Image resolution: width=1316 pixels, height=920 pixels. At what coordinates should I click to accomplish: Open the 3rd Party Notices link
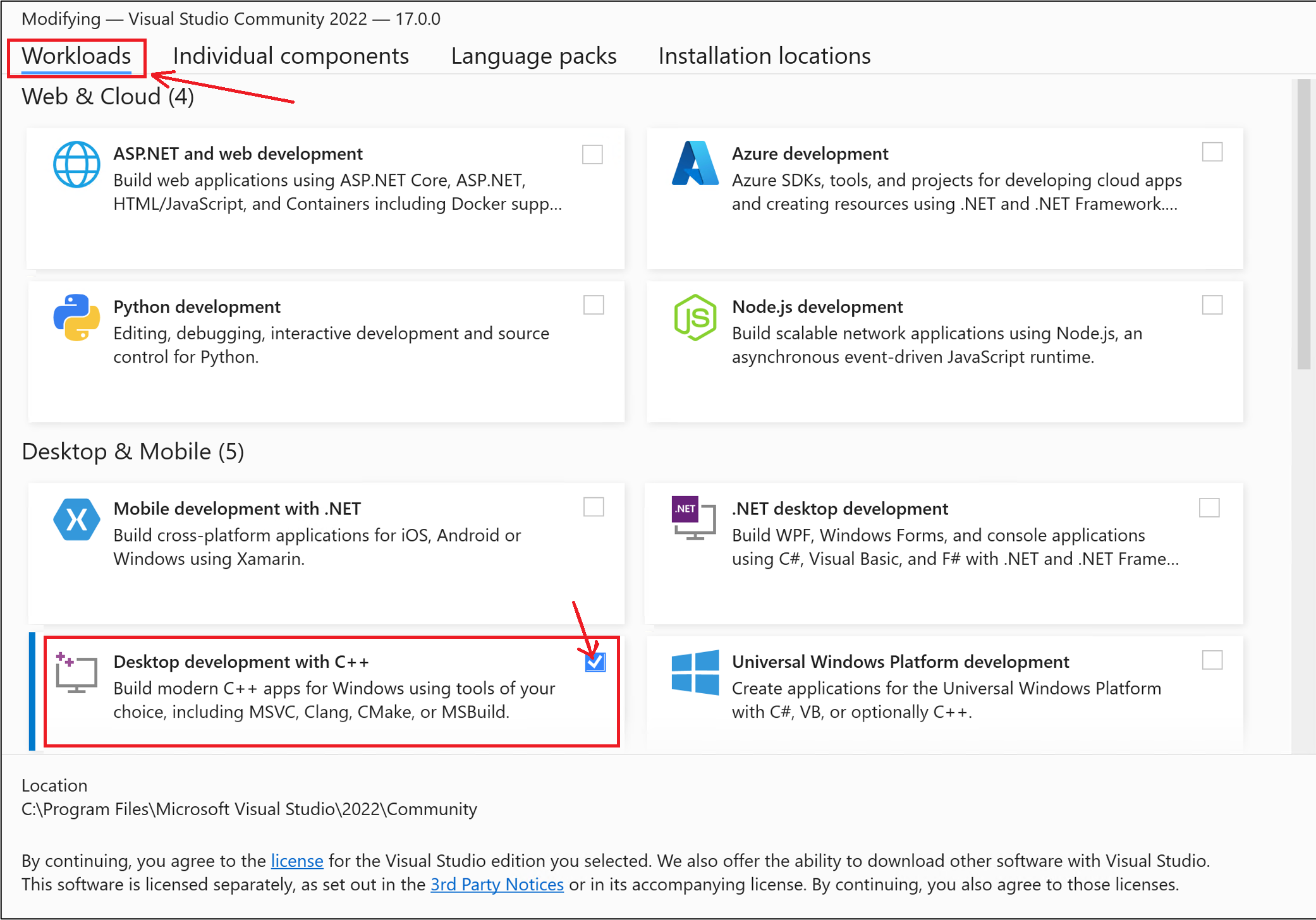[x=497, y=884]
